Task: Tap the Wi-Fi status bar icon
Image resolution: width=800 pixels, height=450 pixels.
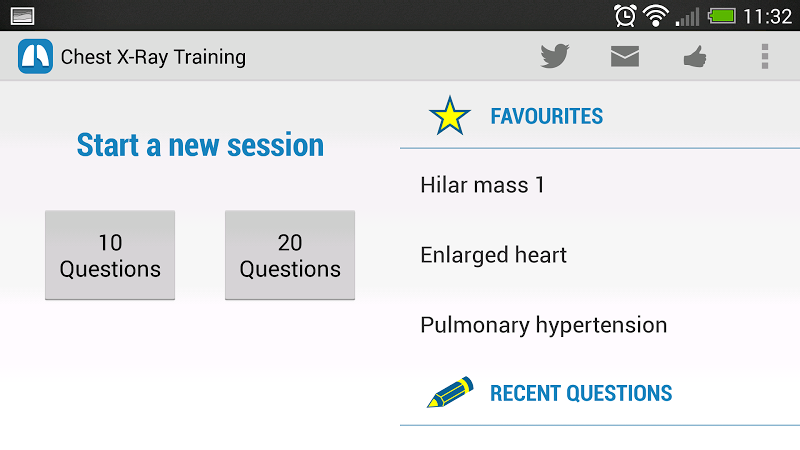Action: pyautogui.click(x=655, y=15)
